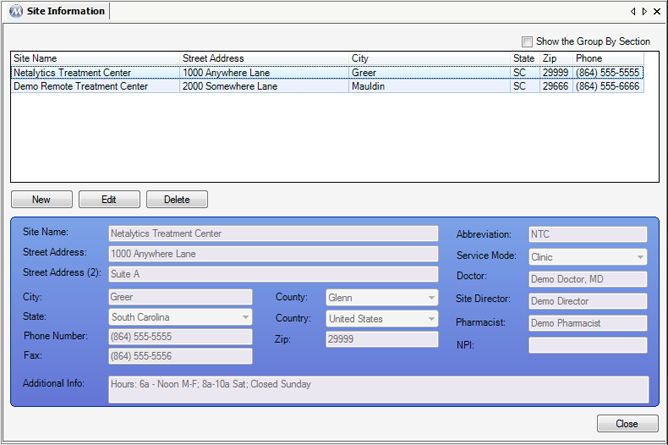Click the (864) 555-5555 phone grid cell

tap(608, 72)
